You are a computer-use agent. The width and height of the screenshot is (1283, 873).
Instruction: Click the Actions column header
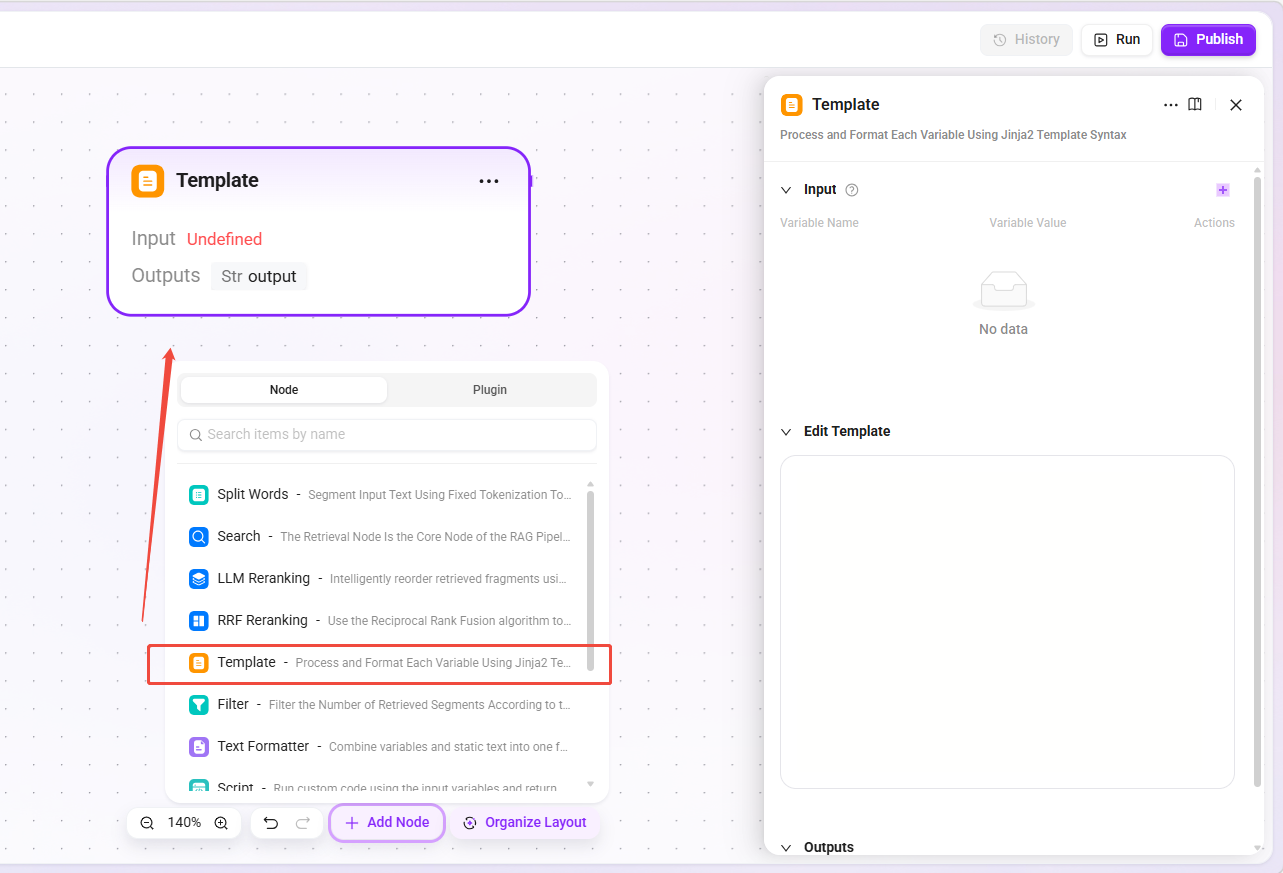click(x=1214, y=223)
